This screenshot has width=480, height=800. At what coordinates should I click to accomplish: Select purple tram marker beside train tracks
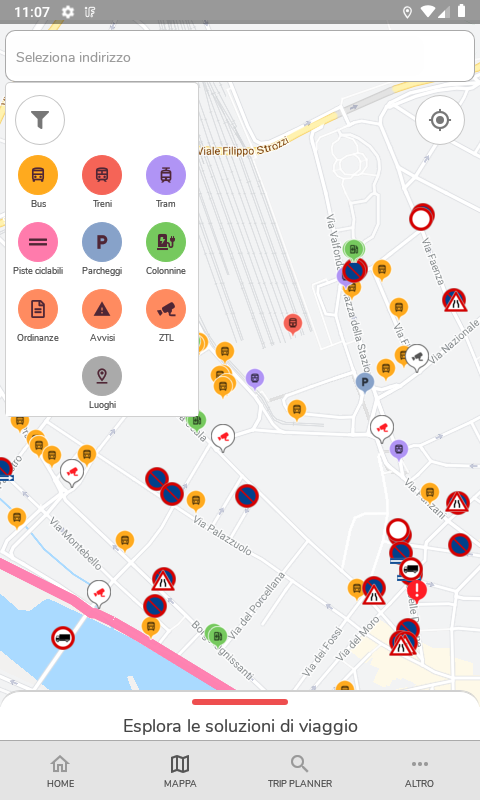[x=255, y=379]
